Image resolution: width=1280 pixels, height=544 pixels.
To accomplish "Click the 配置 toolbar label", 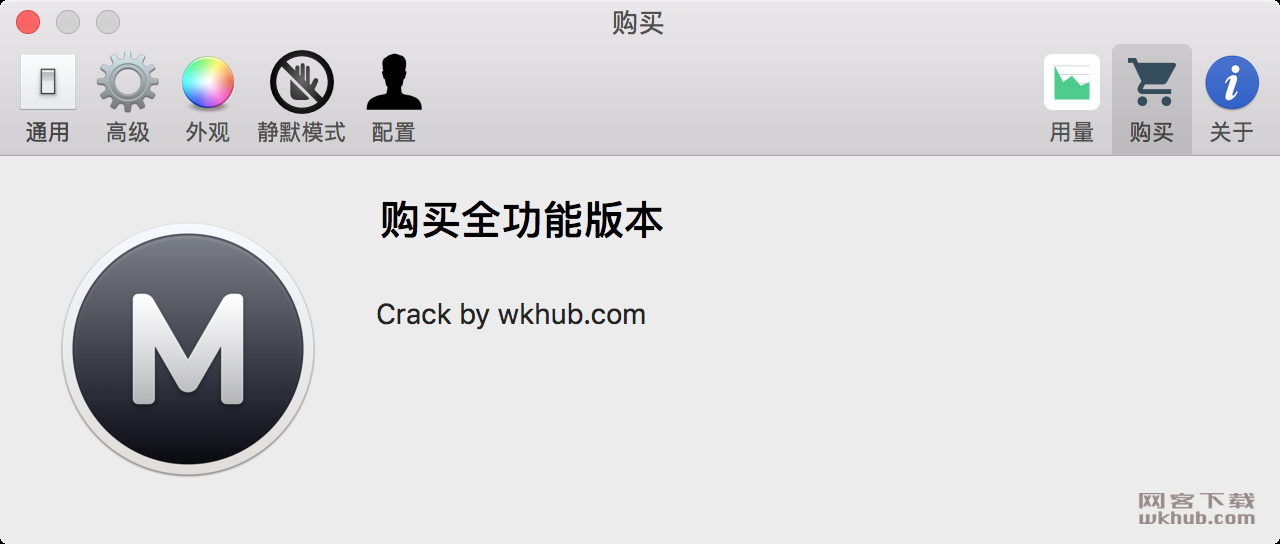I will point(393,132).
